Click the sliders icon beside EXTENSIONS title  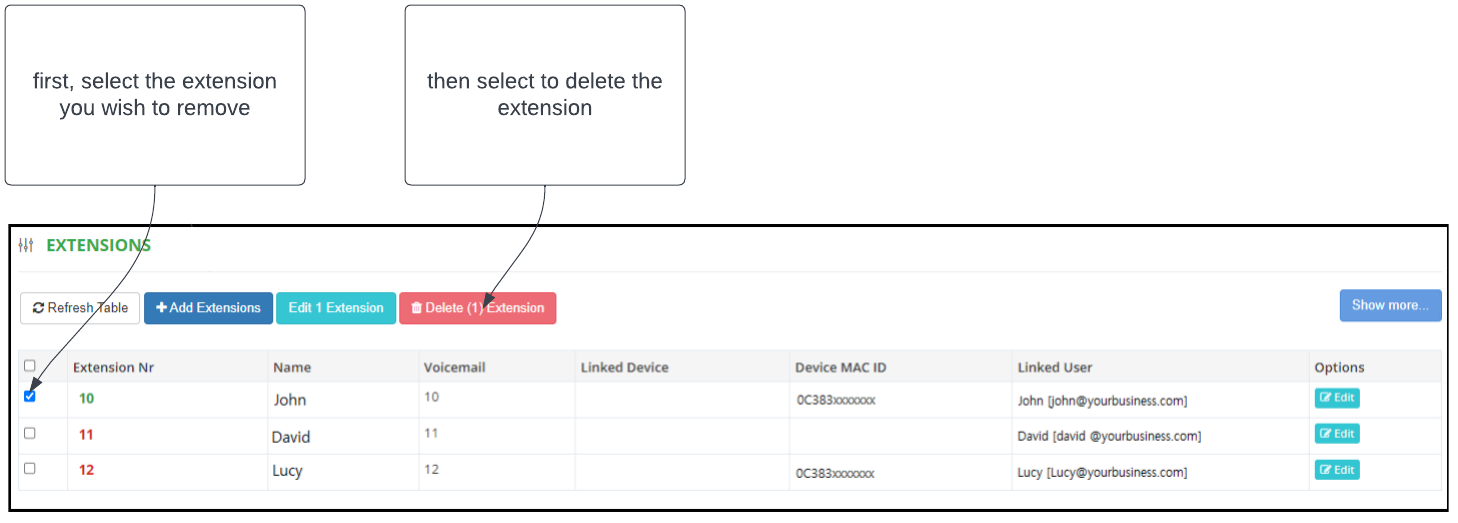(x=26, y=245)
